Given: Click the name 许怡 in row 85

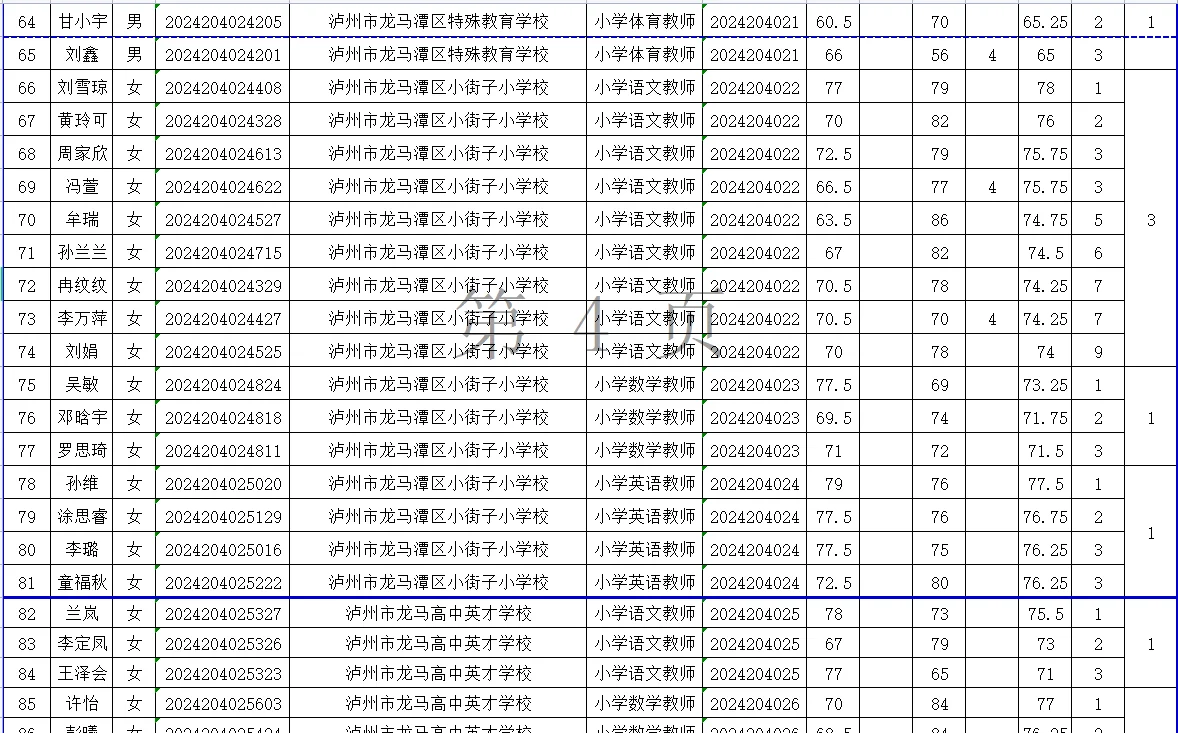Looking at the screenshot, I should [81, 703].
